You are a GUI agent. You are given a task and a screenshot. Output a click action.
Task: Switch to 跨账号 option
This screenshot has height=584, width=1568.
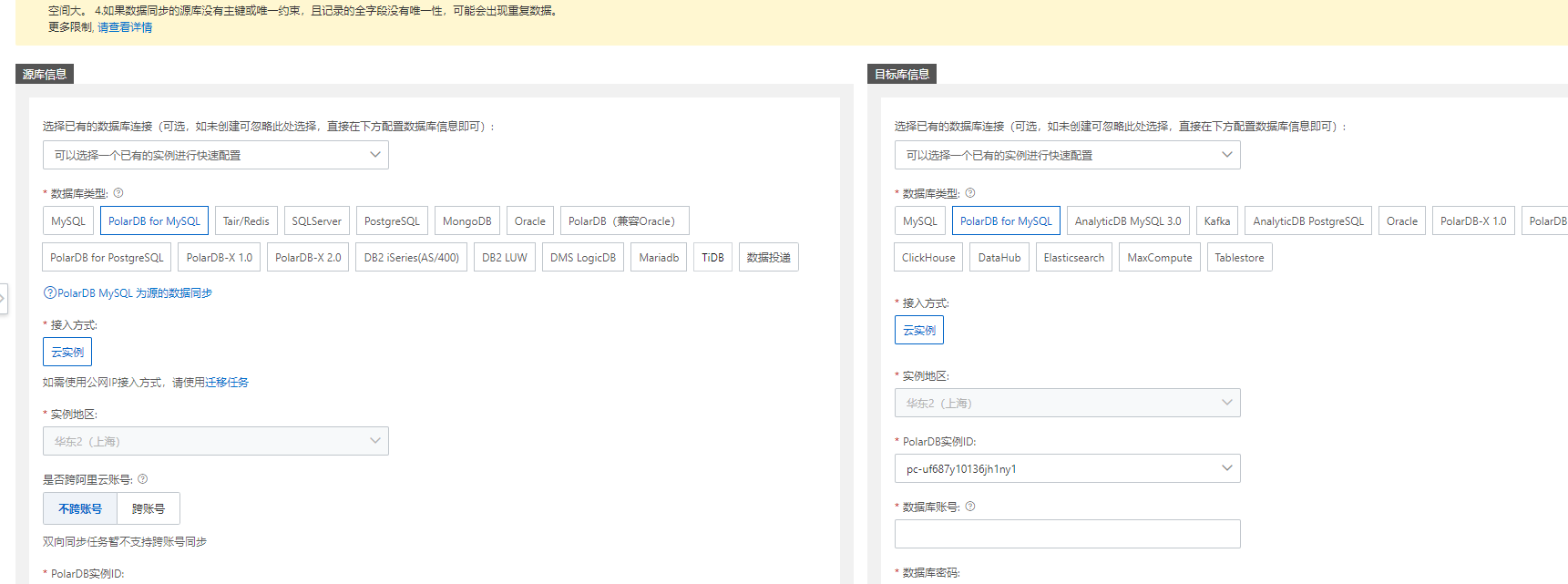tap(149, 509)
